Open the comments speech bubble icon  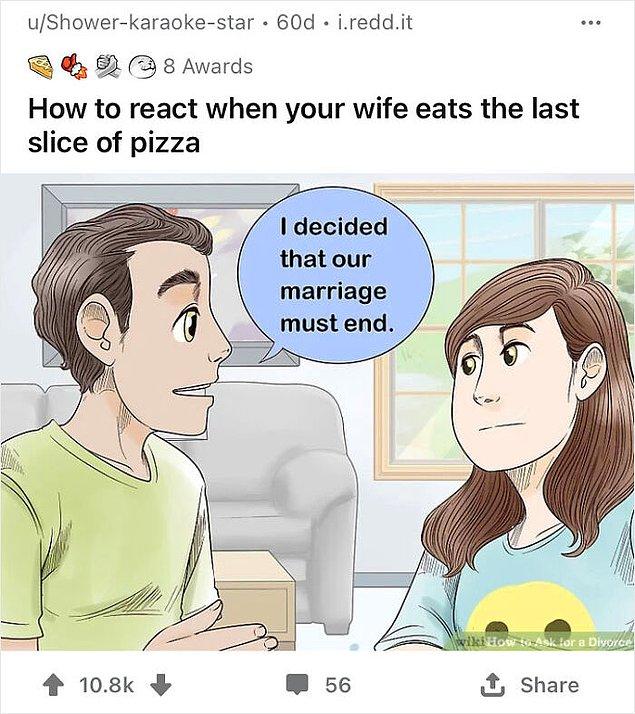point(297,685)
